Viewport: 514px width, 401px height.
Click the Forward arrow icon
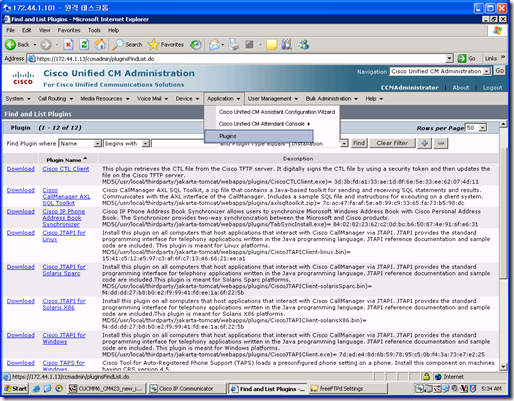click(46, 44)
